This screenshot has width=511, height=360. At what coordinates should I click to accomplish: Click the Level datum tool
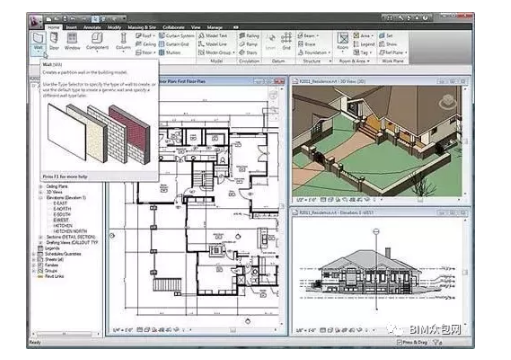271,42
